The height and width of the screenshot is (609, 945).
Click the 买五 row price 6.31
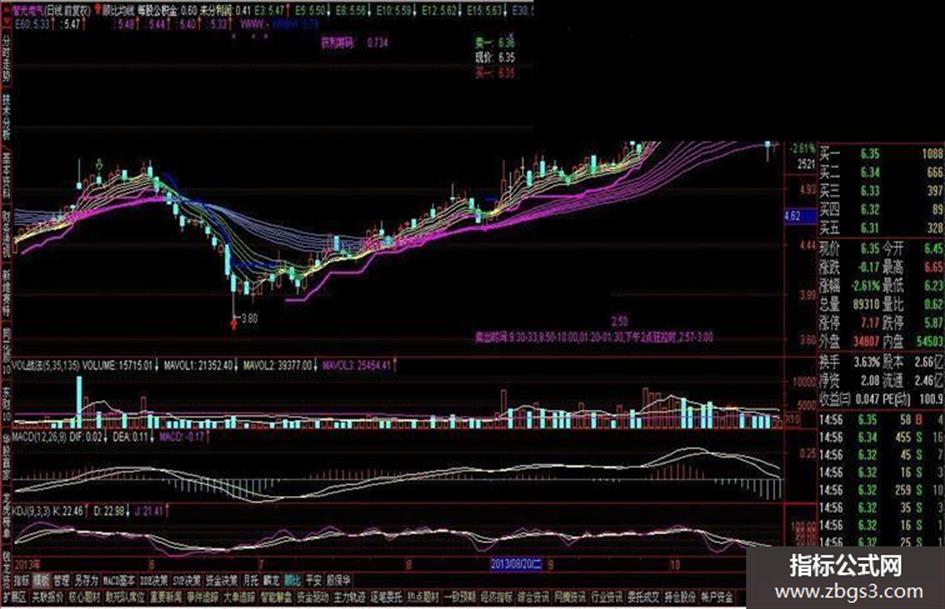(870, 229)
